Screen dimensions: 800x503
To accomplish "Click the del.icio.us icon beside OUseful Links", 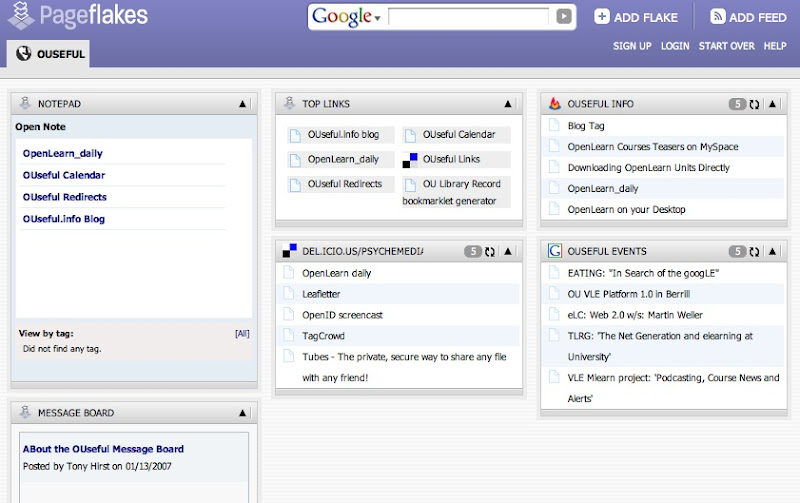I will pos(410,160).
